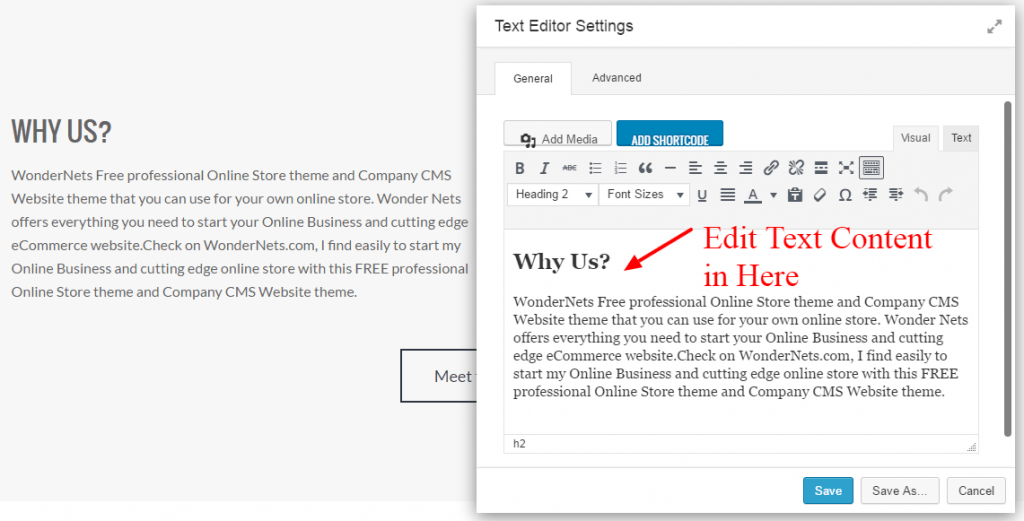Toggle underline formatting
The width and height of the screenshot is (1024, 521).
coord(702,195)
